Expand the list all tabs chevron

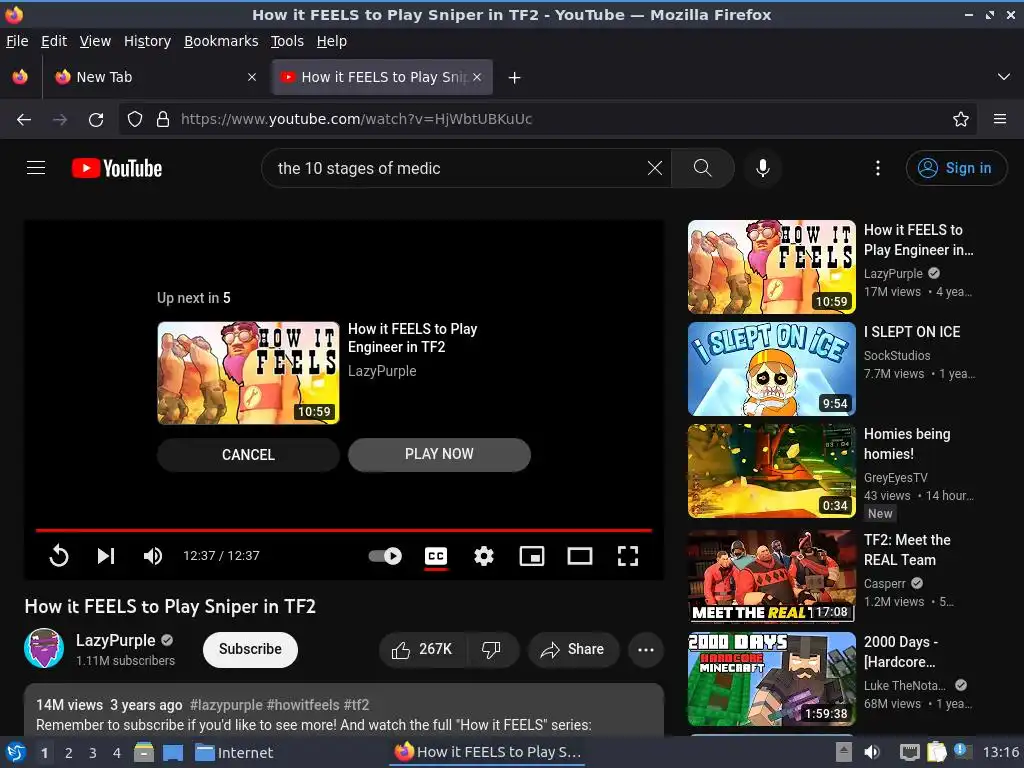tap(1004, 77)
